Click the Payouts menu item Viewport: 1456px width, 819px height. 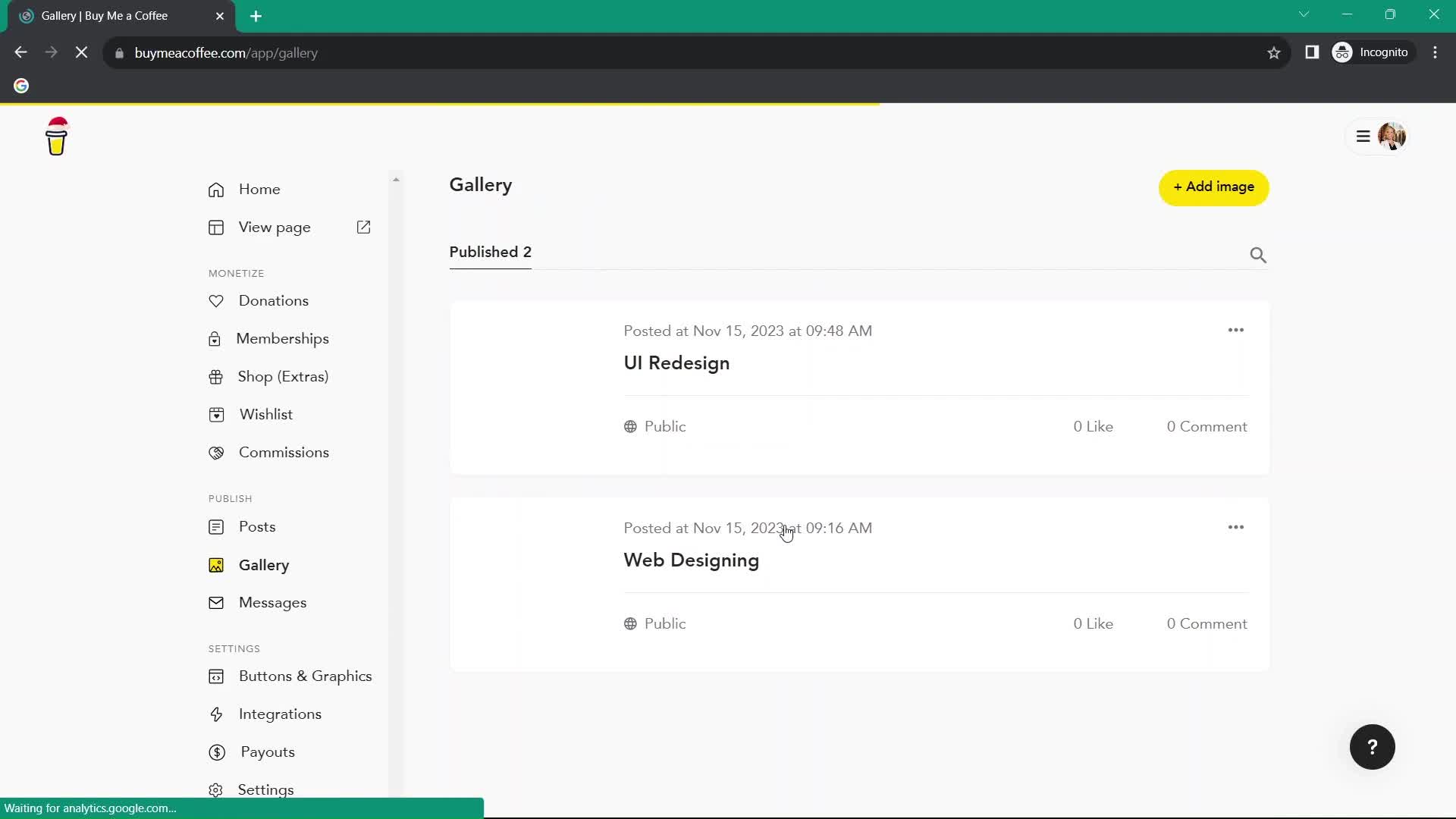(x=267, y=752)
